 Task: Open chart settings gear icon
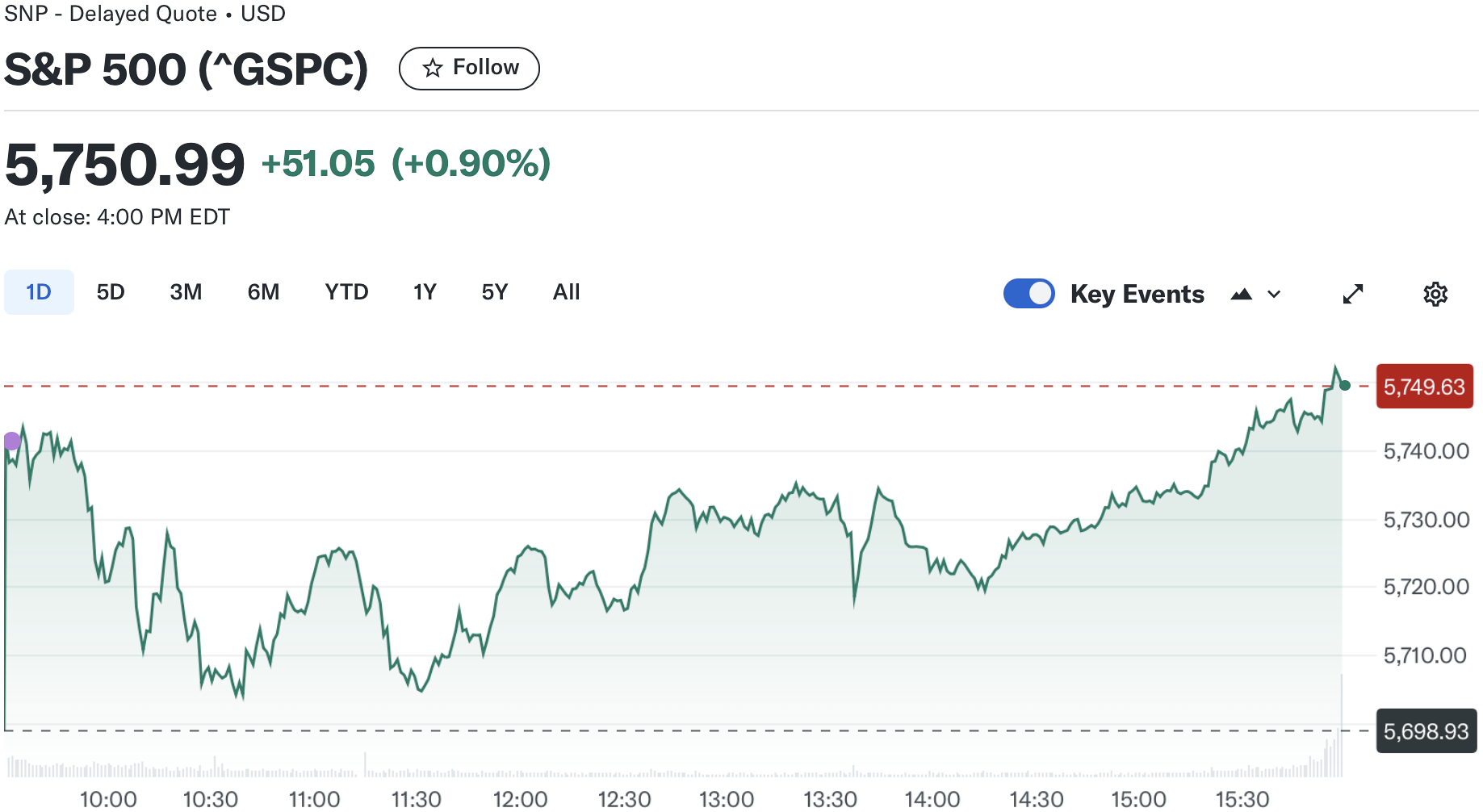pyautogui.click(x=1435, y=294)
